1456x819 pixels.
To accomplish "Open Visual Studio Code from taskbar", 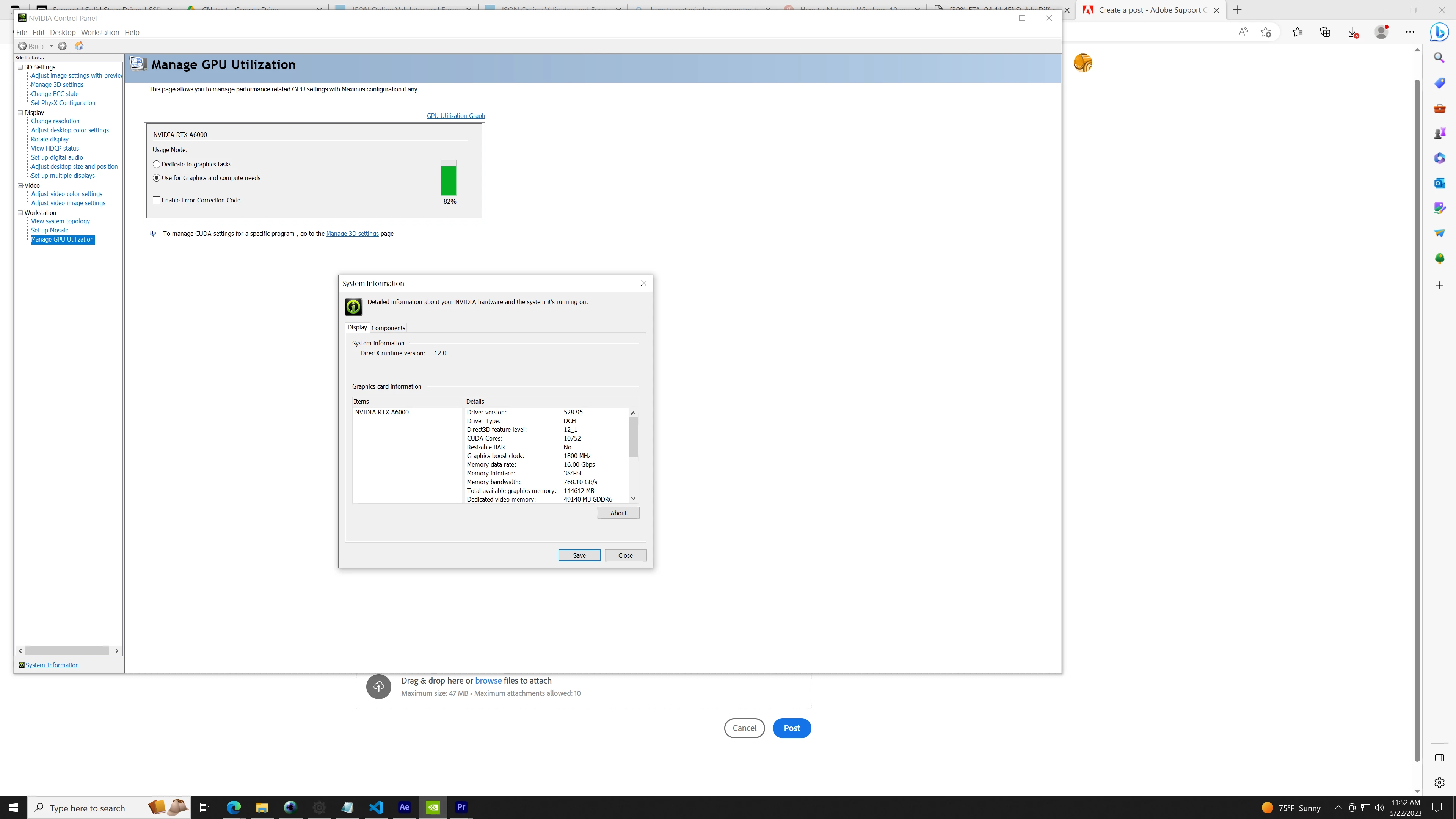I will 376,807.
